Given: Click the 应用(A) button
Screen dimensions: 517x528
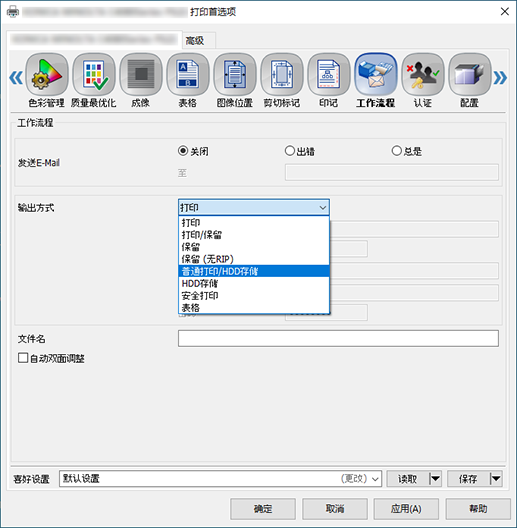Looking at the screenshot, I should pyautogui.click(x=406, y=509).
